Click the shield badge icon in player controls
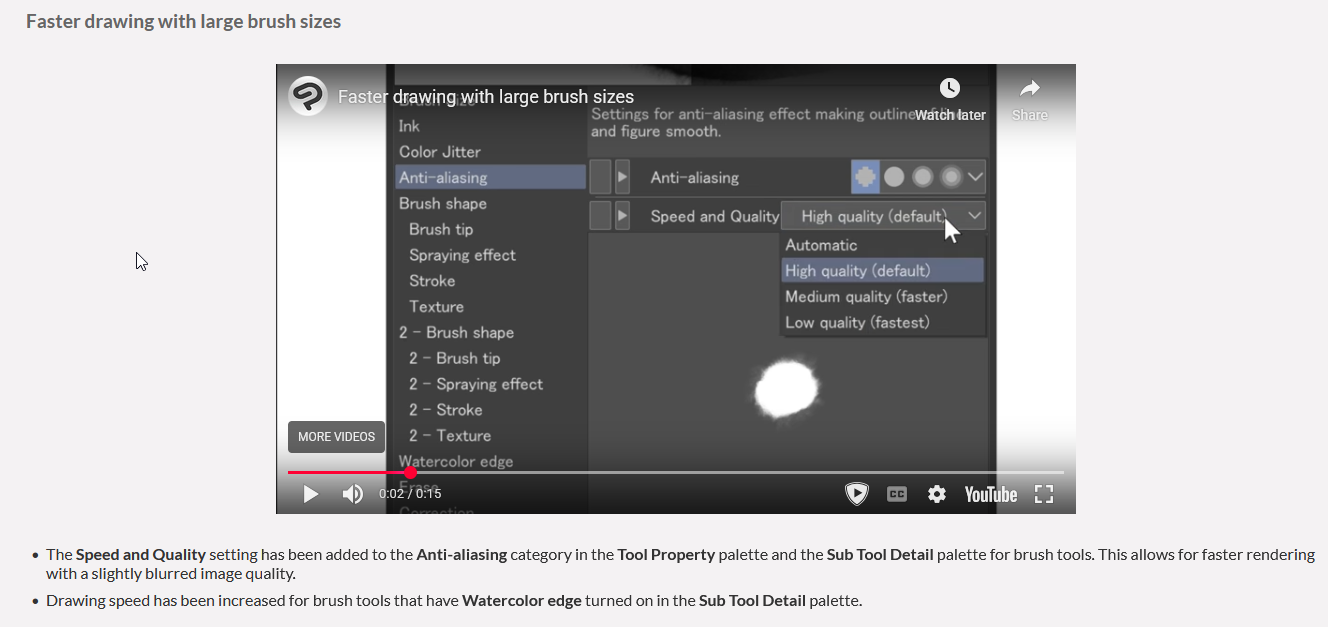This screenshot has height=627, width=1328. [x=857, y=494]
